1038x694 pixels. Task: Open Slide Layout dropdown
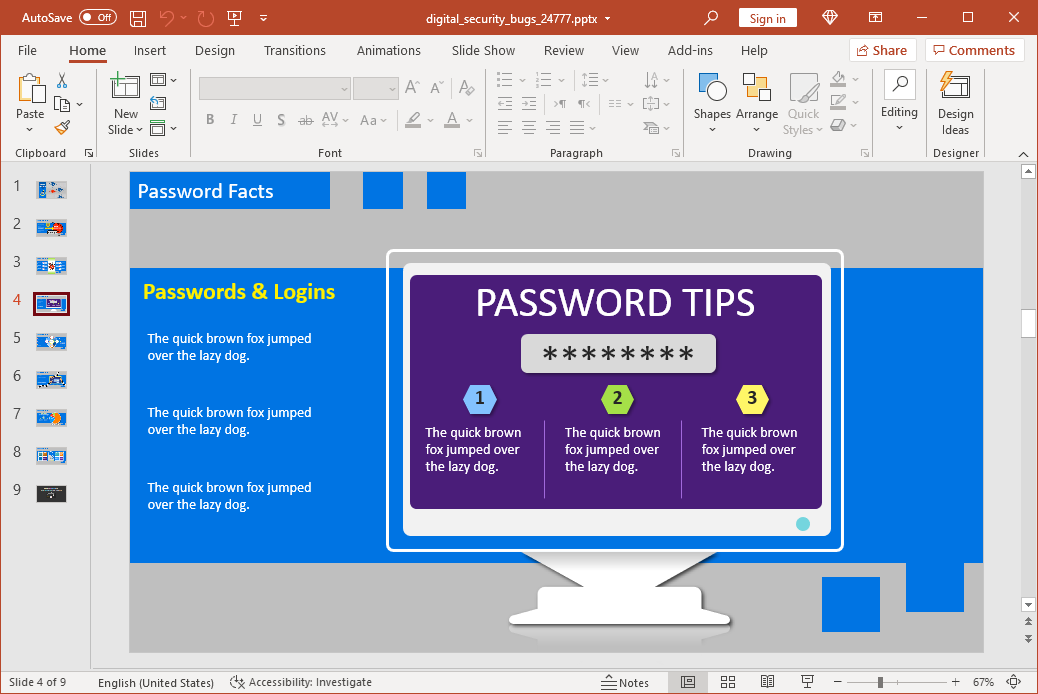164,80
